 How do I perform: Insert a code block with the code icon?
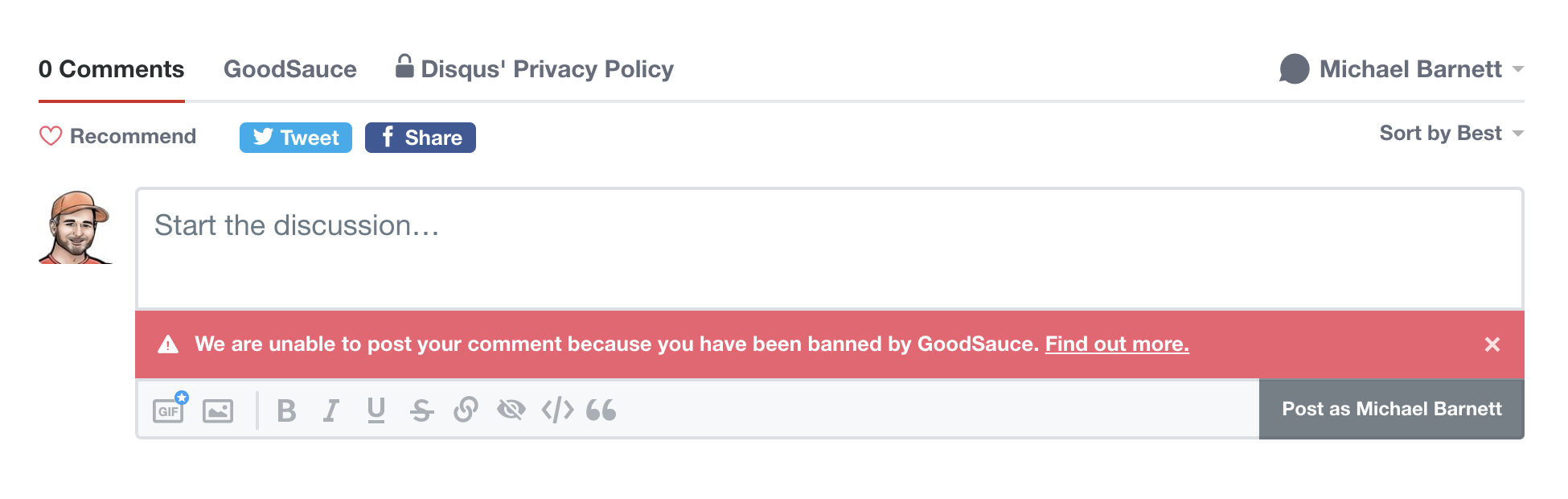click(557, 410)
